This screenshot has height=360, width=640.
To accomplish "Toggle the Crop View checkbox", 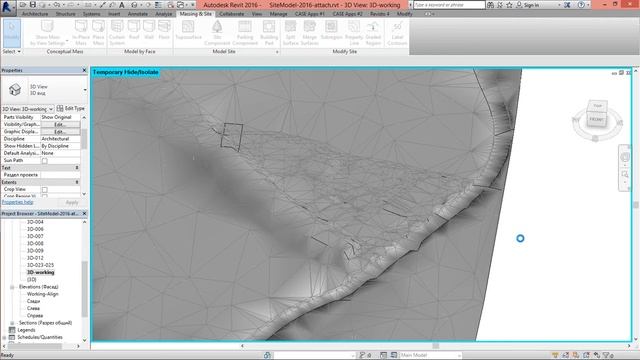I will (x=44, y=190).
